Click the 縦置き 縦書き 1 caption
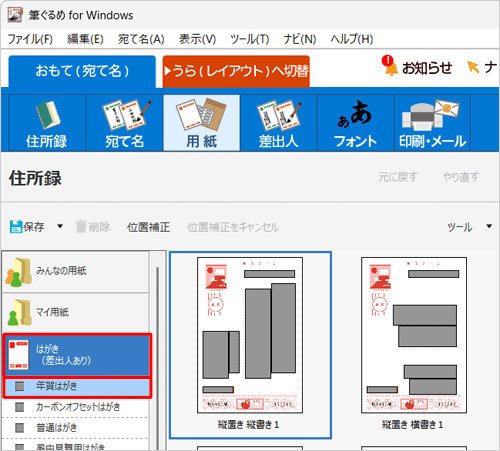This screenshot has width=500, height=451. [248, 425]
